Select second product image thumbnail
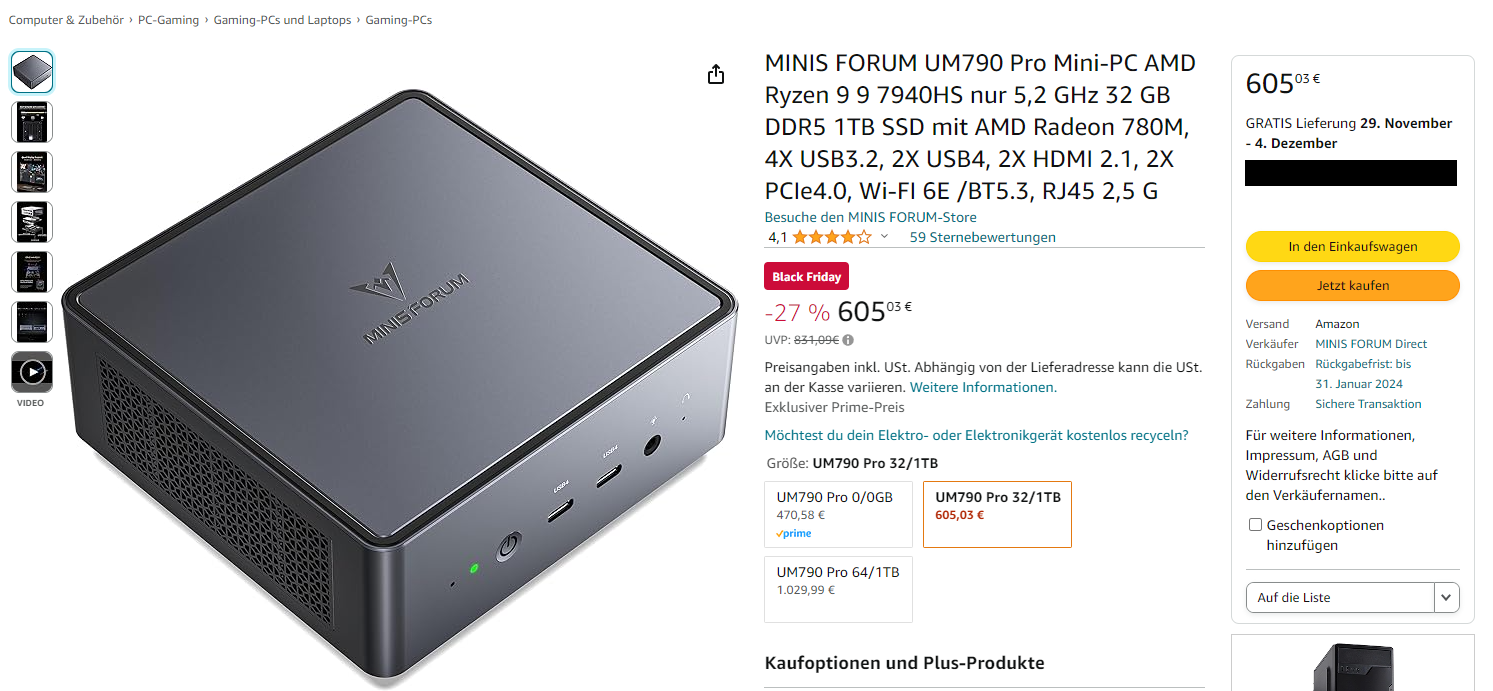 point(32,122)
